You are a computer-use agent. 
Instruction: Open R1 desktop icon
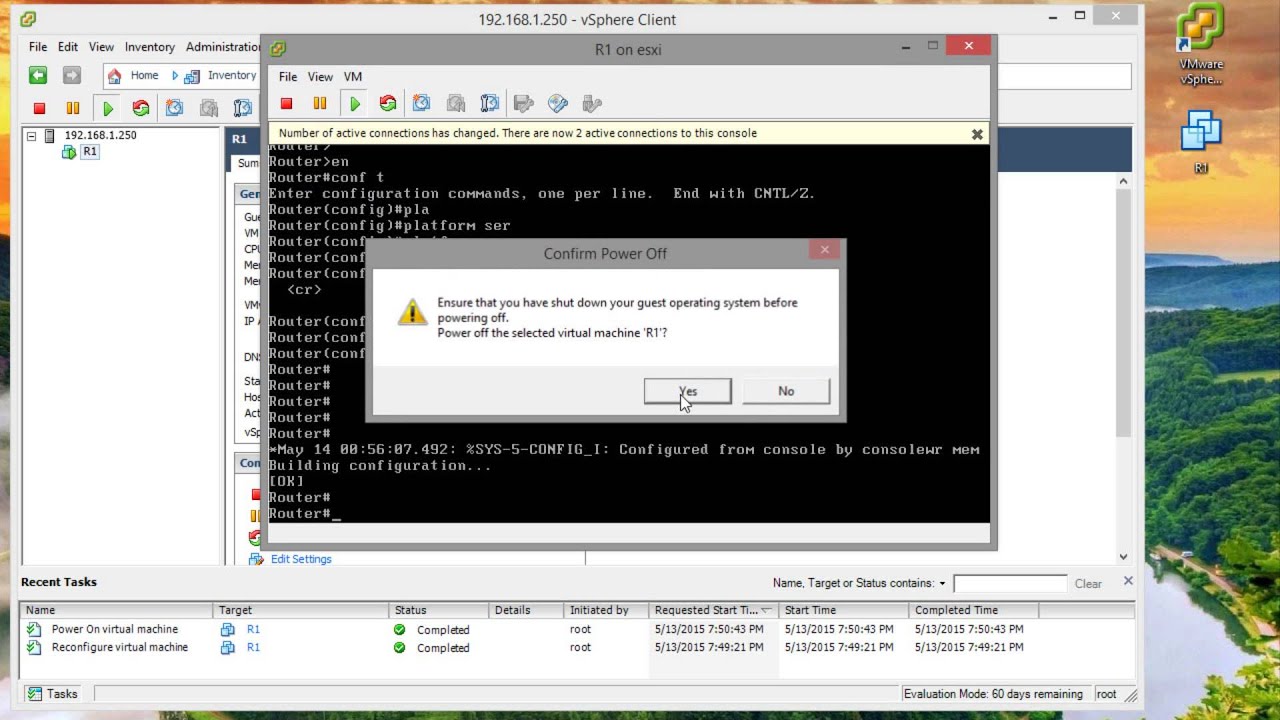click(1201, 141)
